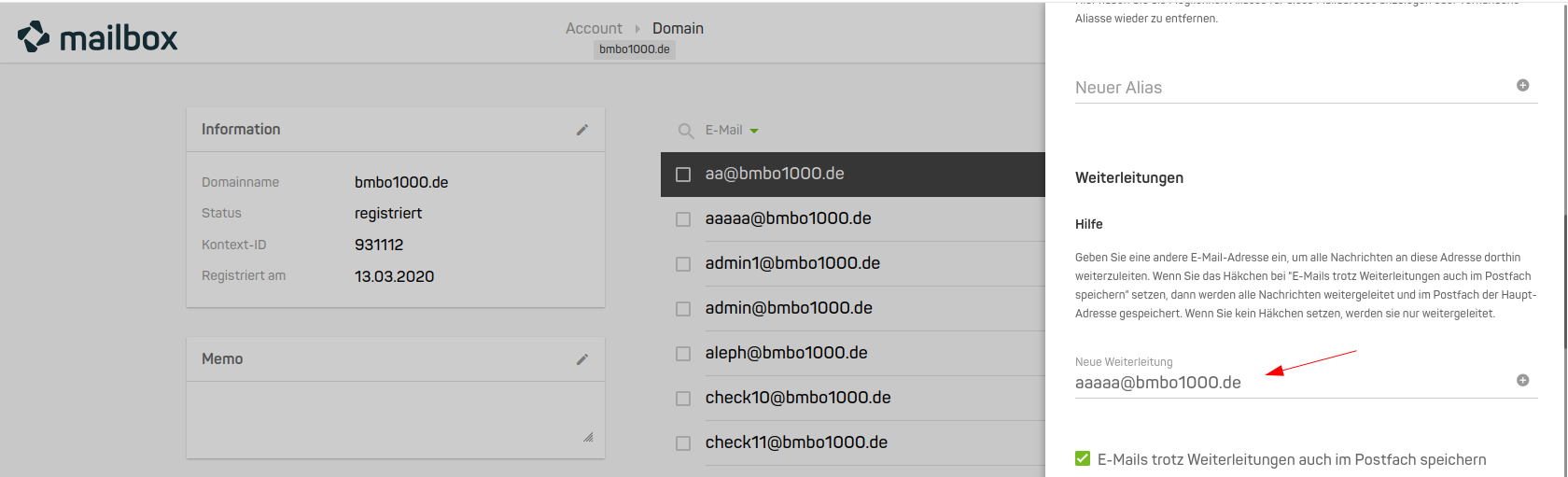Click the Neuer Alias input field
Viewport: 1568px width, 477px height.
pyautogui.click(x=1288, y=88)
